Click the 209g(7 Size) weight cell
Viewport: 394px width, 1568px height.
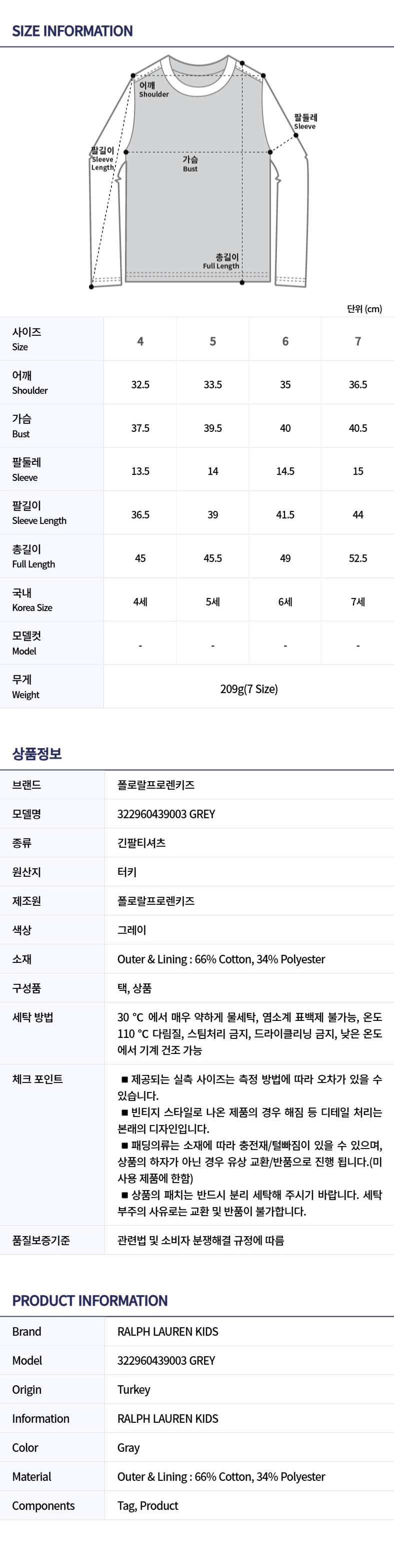(x=248, y=689)
